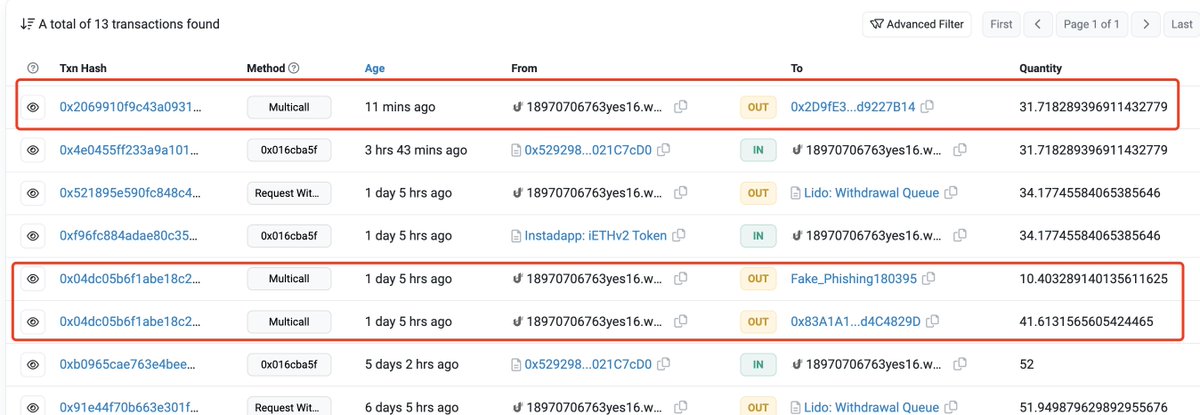Click the previous page chevron

pos(1038,24)
